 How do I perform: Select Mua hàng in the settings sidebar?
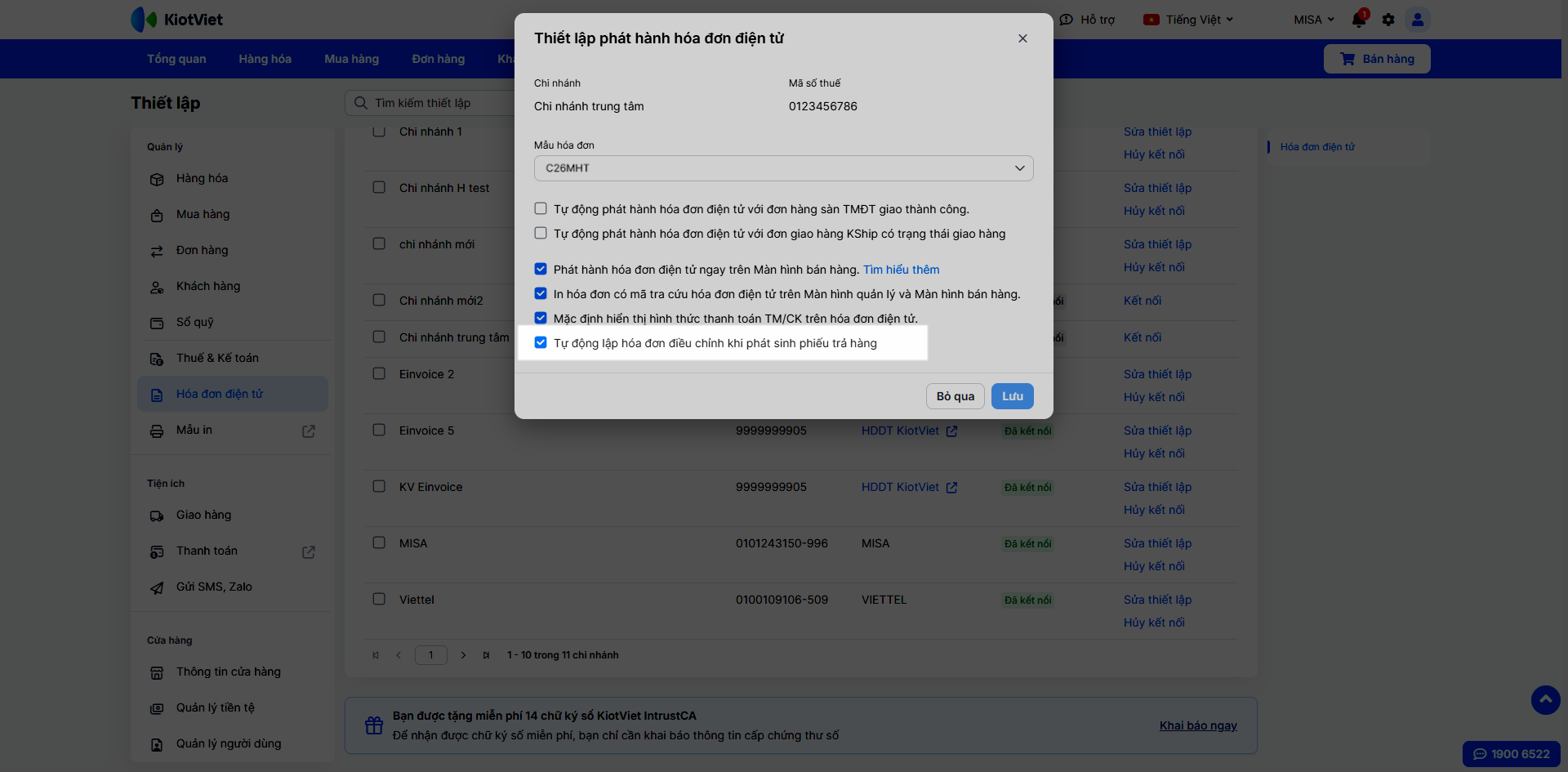click(x=233, y=214)
